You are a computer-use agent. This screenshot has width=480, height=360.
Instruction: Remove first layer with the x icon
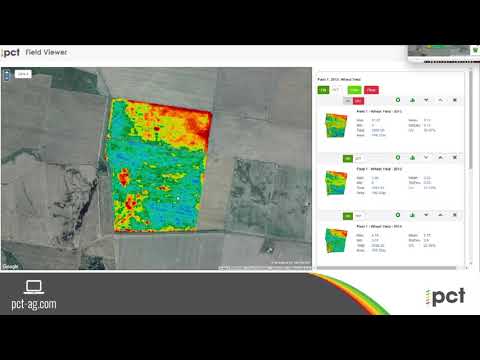455,100
